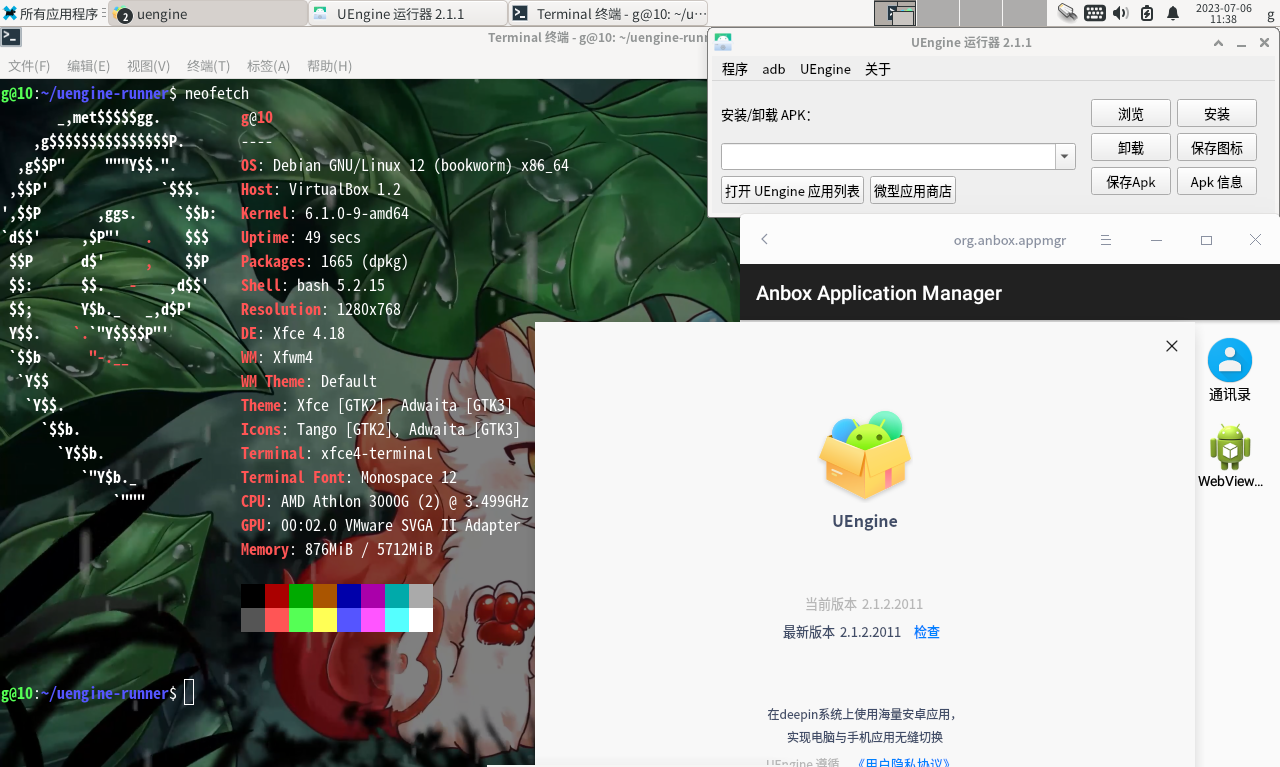This screenshot has width=1280, height=767.
Task: Click the 安装 install button
Action: [x=1217, y=114]
